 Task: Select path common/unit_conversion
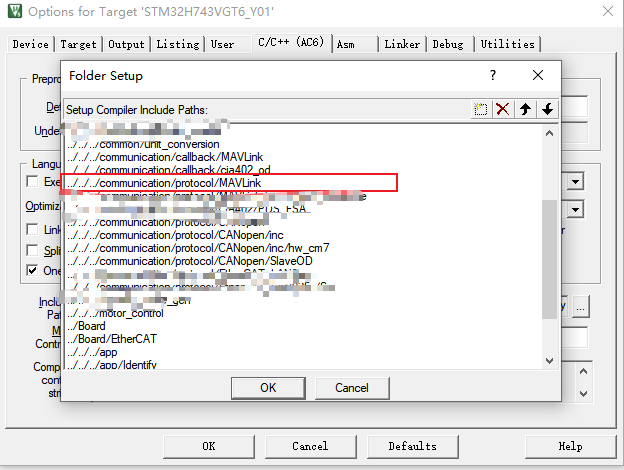(x=143, y=144)
